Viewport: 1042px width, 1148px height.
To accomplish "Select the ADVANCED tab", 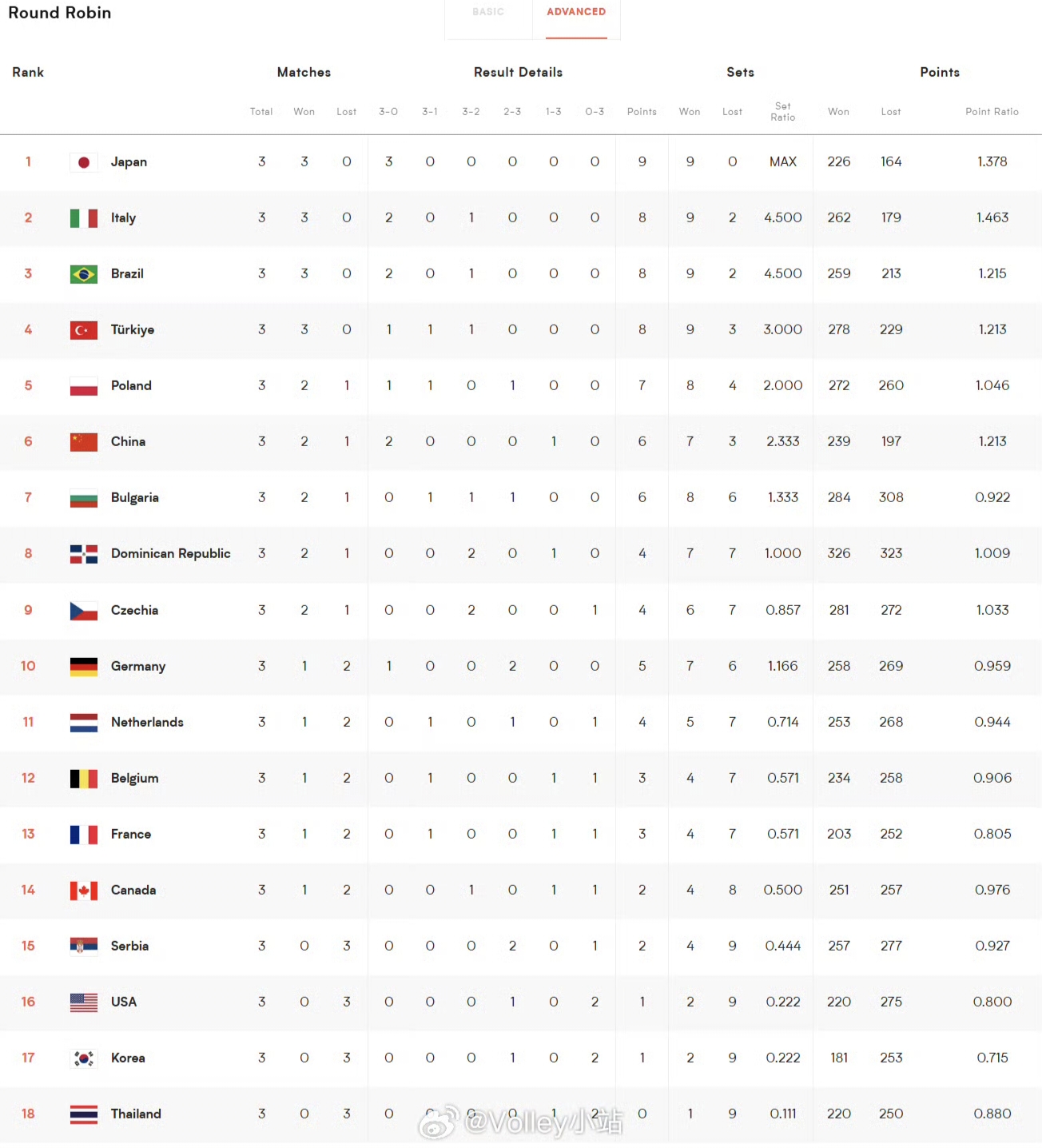I will coord(576,12).
